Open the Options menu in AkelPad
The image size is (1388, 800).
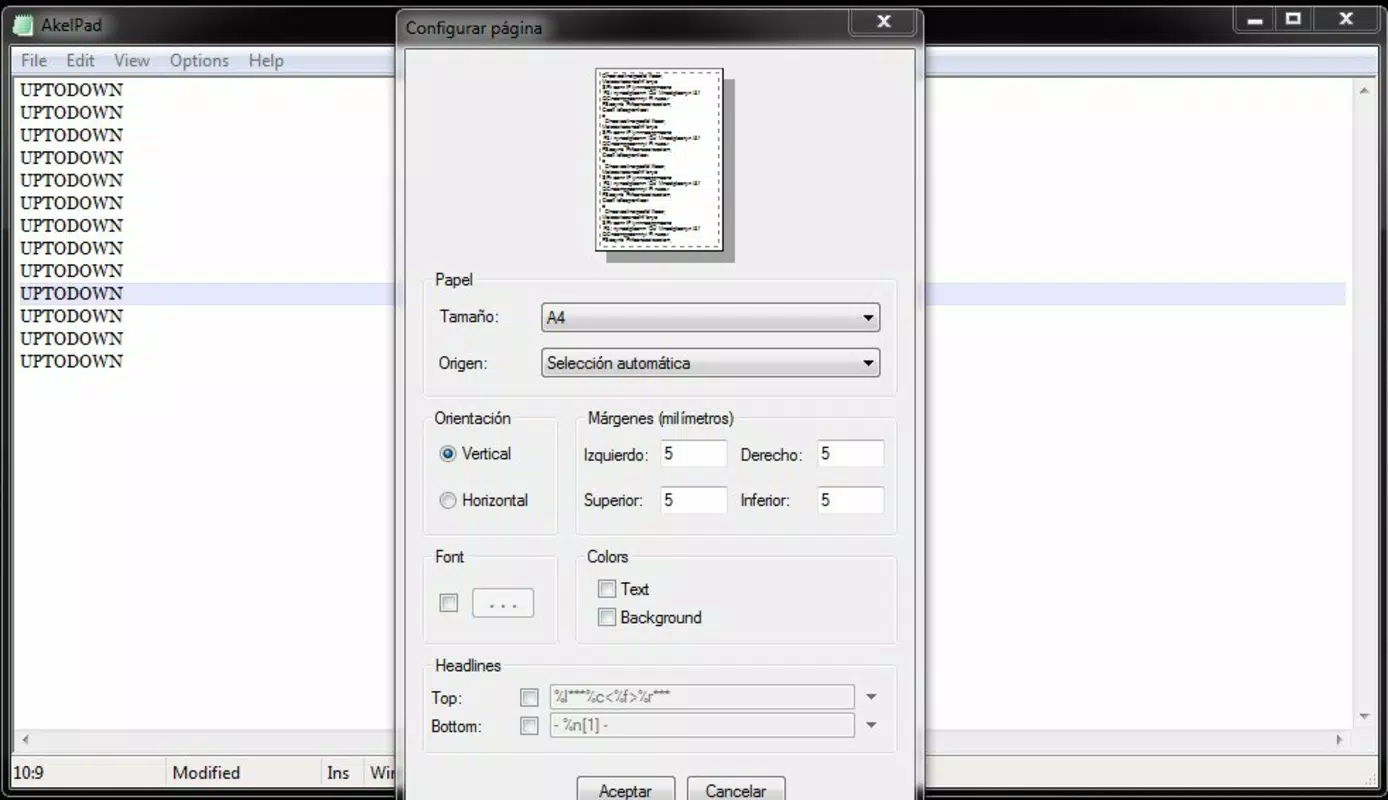click(199, 61)
